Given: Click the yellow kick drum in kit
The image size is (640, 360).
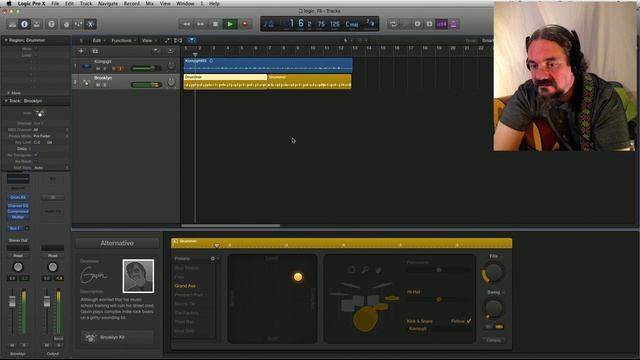Looking at the screenshot, I should point(365,319).
